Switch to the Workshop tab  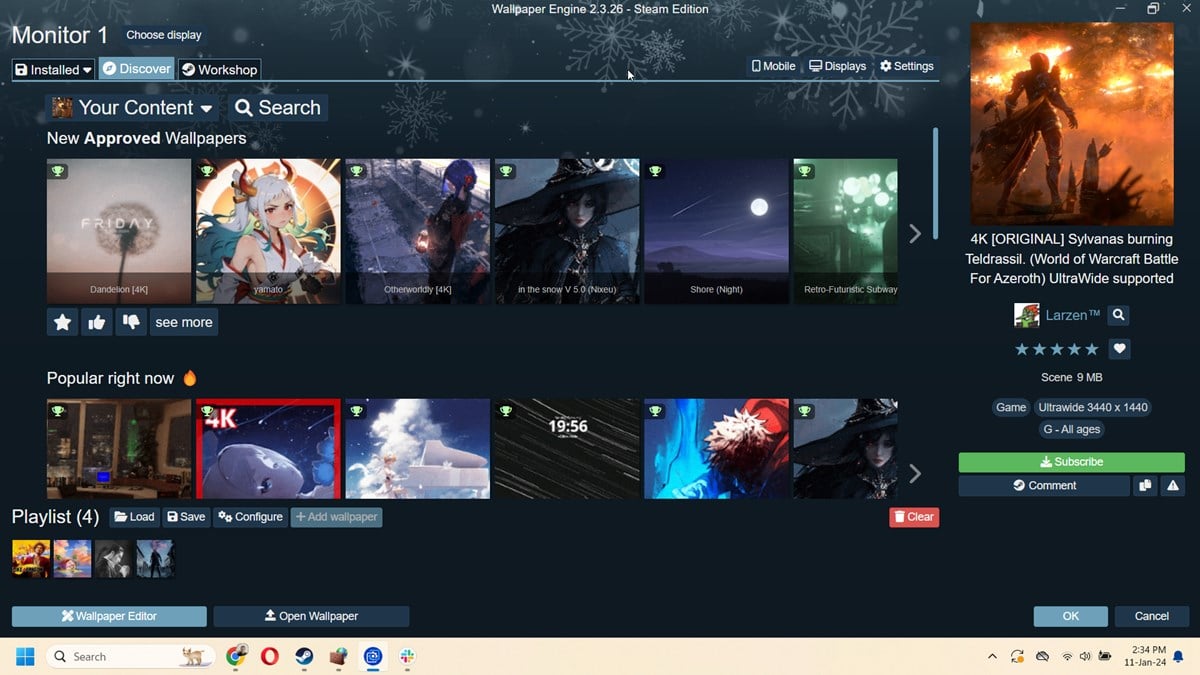coord(219,69)
